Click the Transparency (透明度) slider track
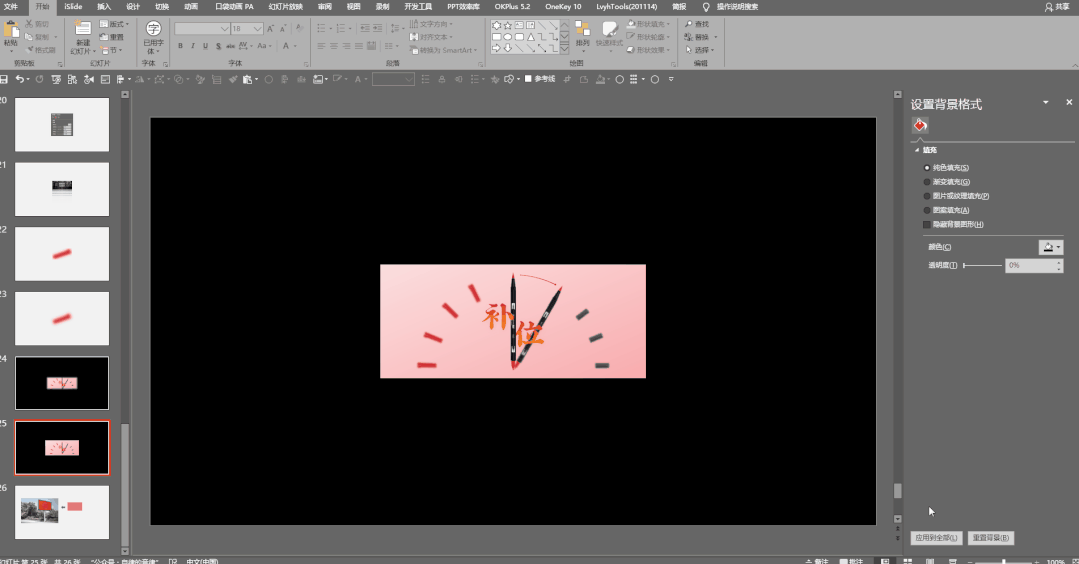 983,265
